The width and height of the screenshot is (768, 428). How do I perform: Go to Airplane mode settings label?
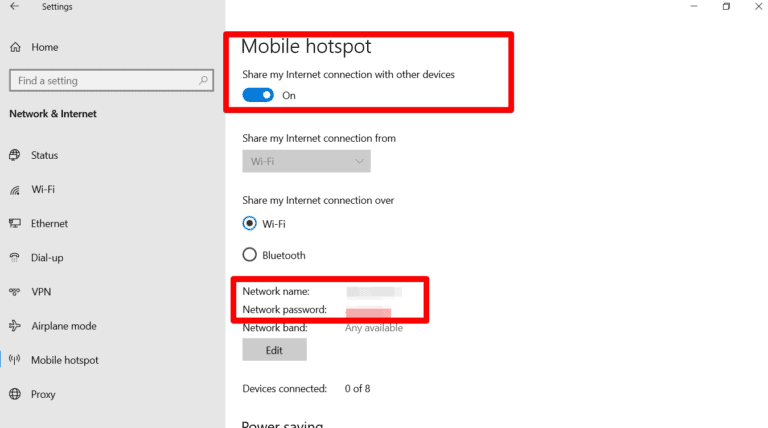63,326
